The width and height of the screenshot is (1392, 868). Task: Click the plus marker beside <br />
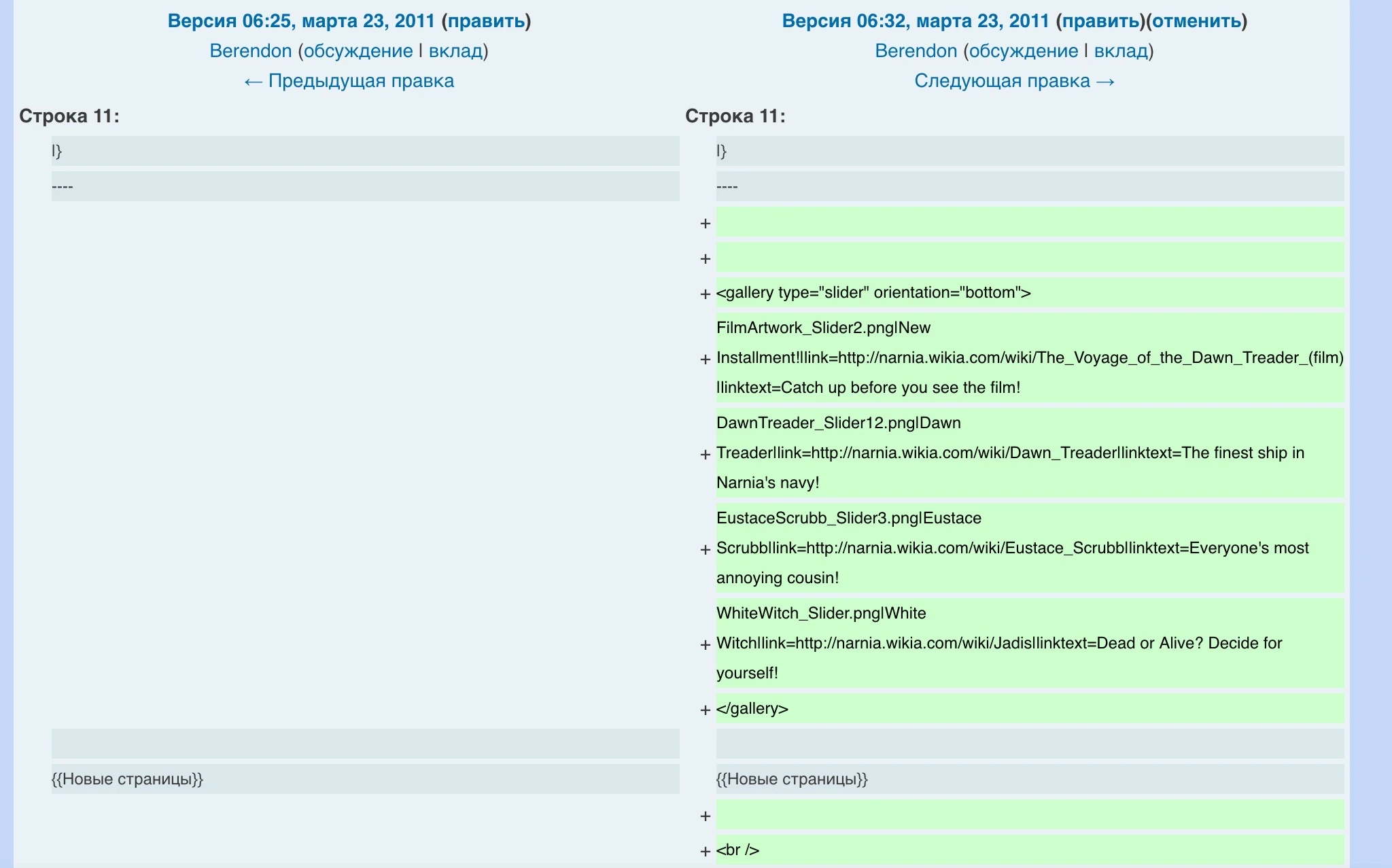pos(705,851)
